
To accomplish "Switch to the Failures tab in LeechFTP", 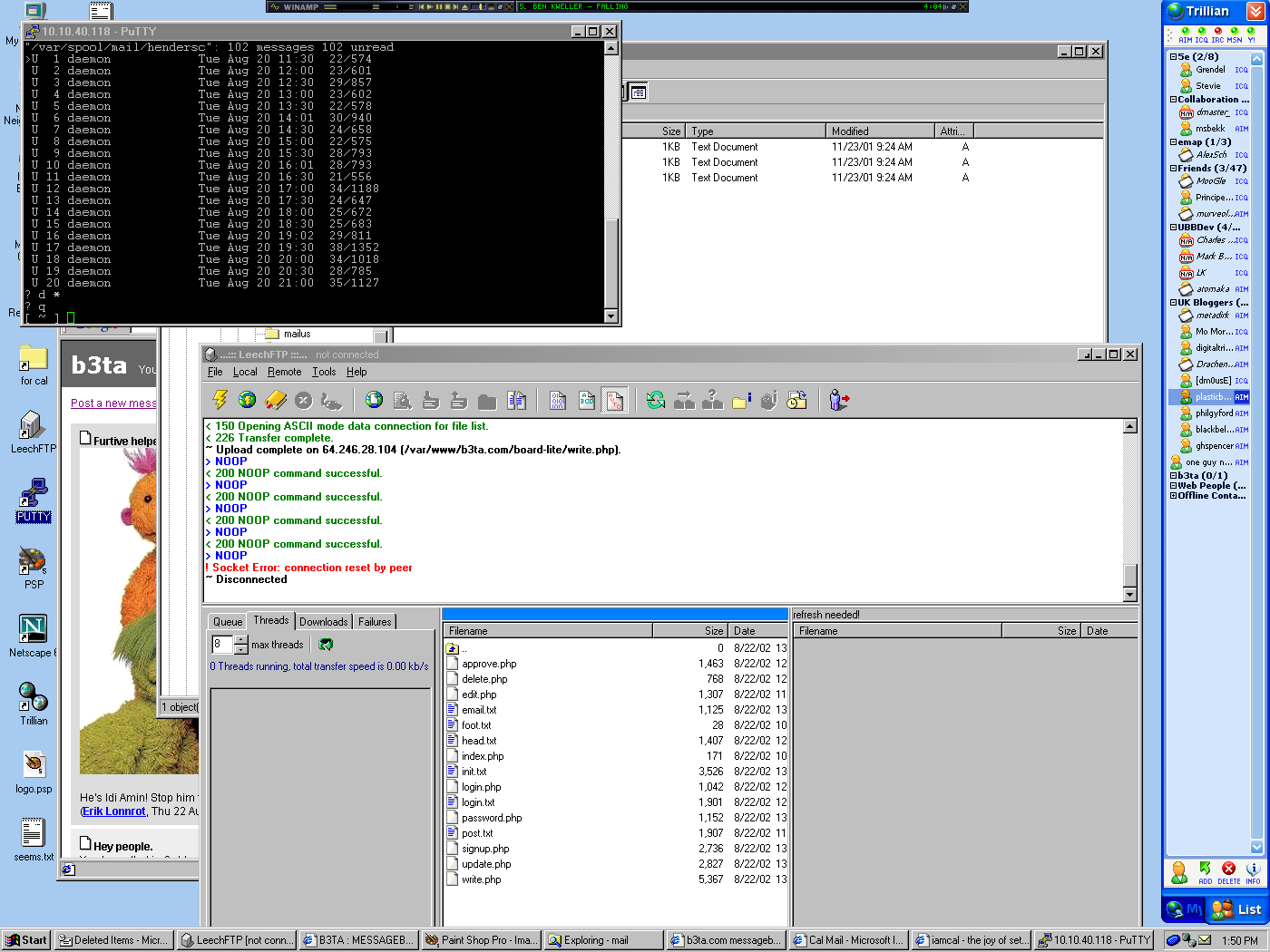I will pos(375,622).
